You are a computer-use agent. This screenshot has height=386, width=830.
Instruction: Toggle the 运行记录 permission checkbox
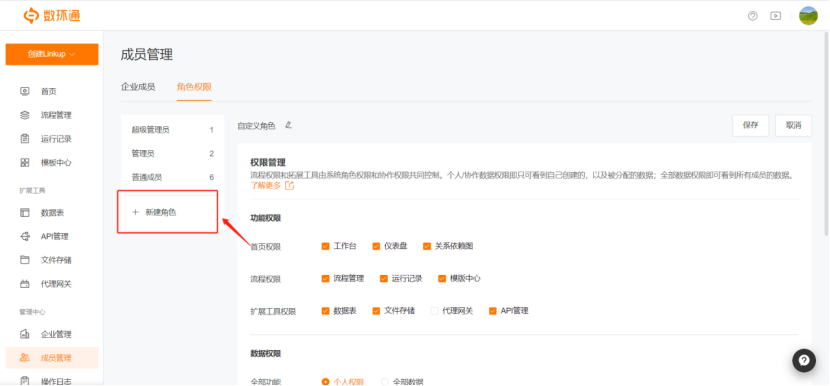[384, 279]
